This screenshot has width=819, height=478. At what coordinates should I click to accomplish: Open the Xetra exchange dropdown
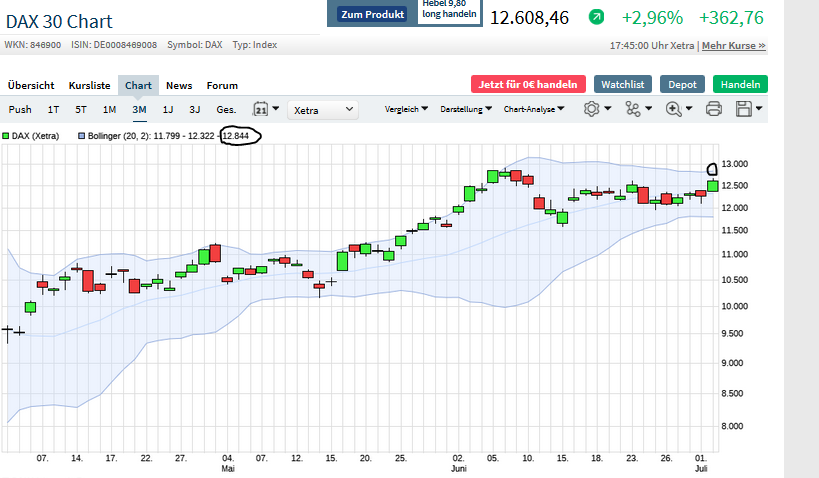[323, 109]
